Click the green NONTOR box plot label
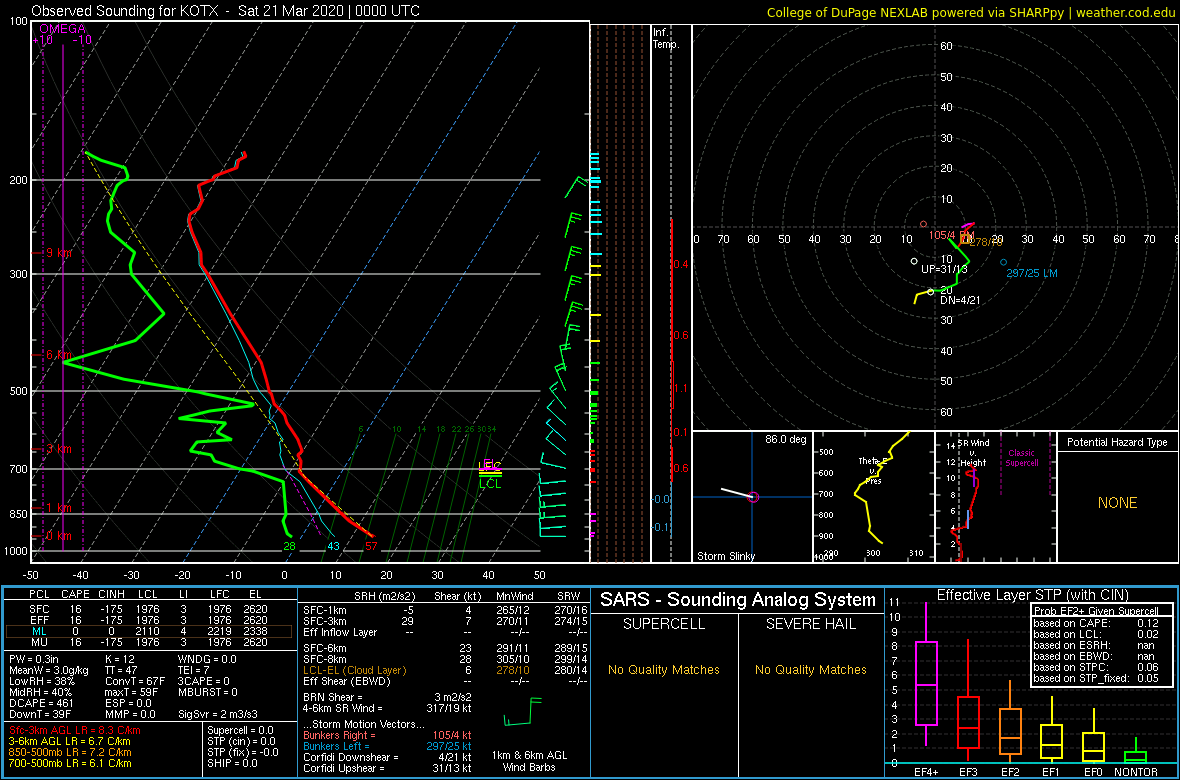This screenshot has width=1180, height=780. pos(1136,772)
